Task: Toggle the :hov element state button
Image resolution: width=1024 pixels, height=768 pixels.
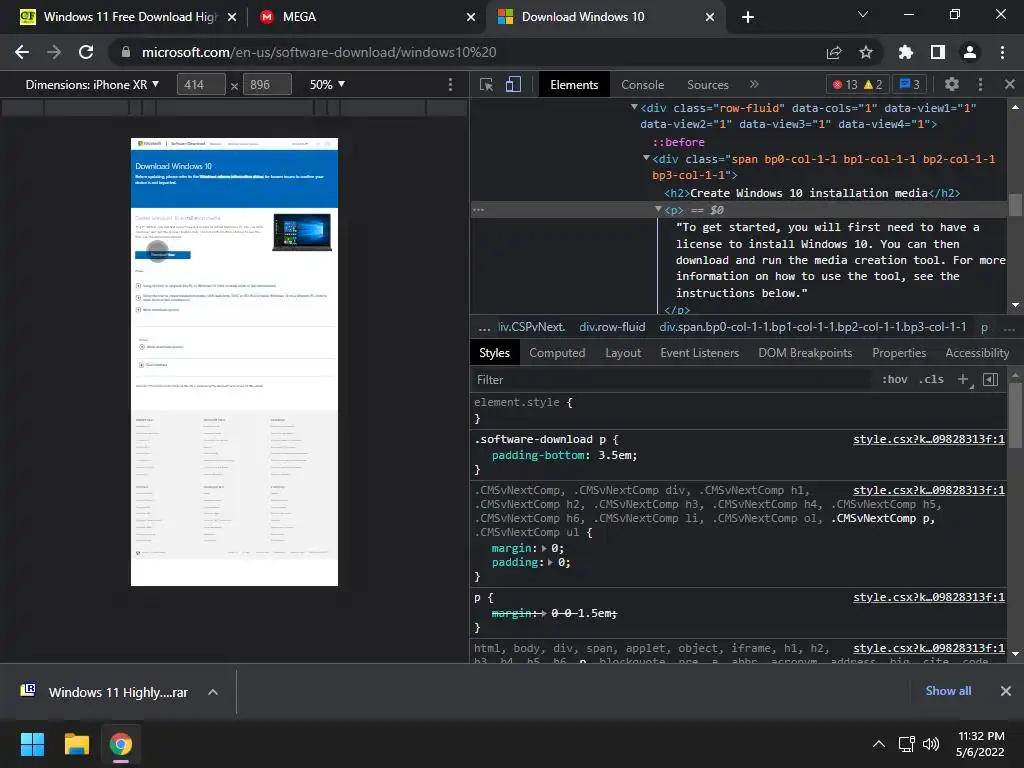Action: coord(895,379)
